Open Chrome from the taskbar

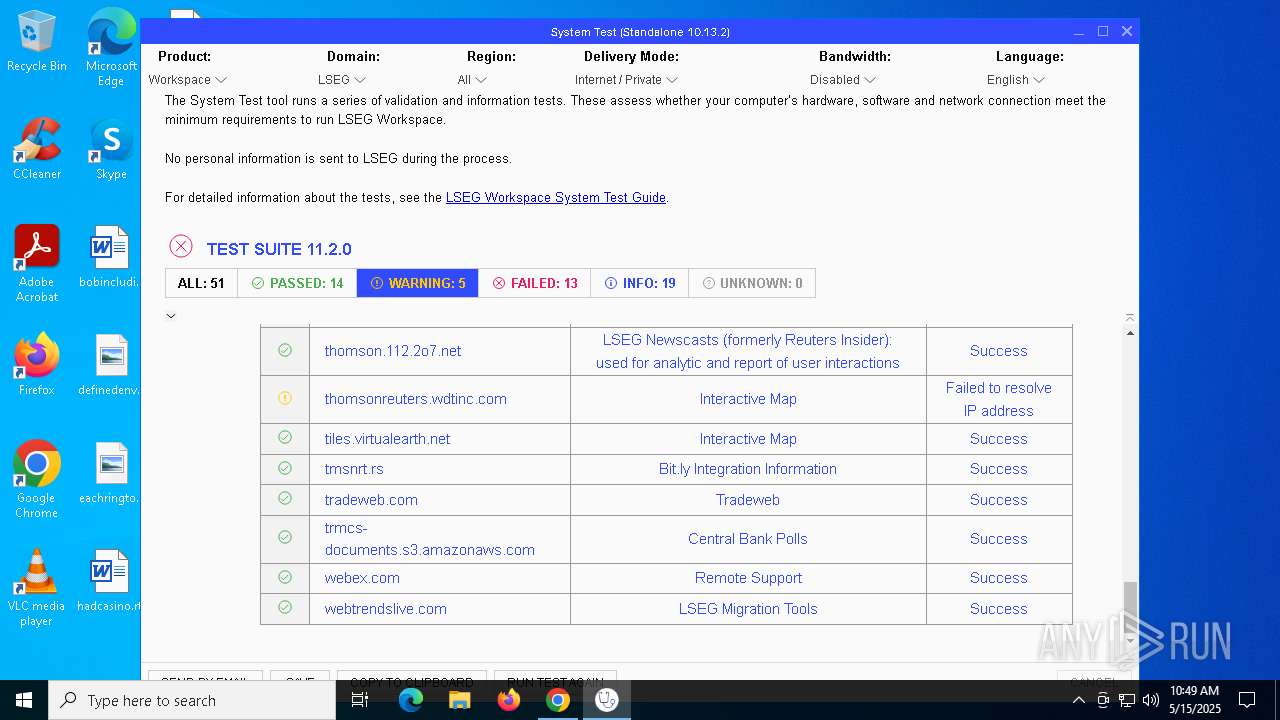(x=558, y=700)
